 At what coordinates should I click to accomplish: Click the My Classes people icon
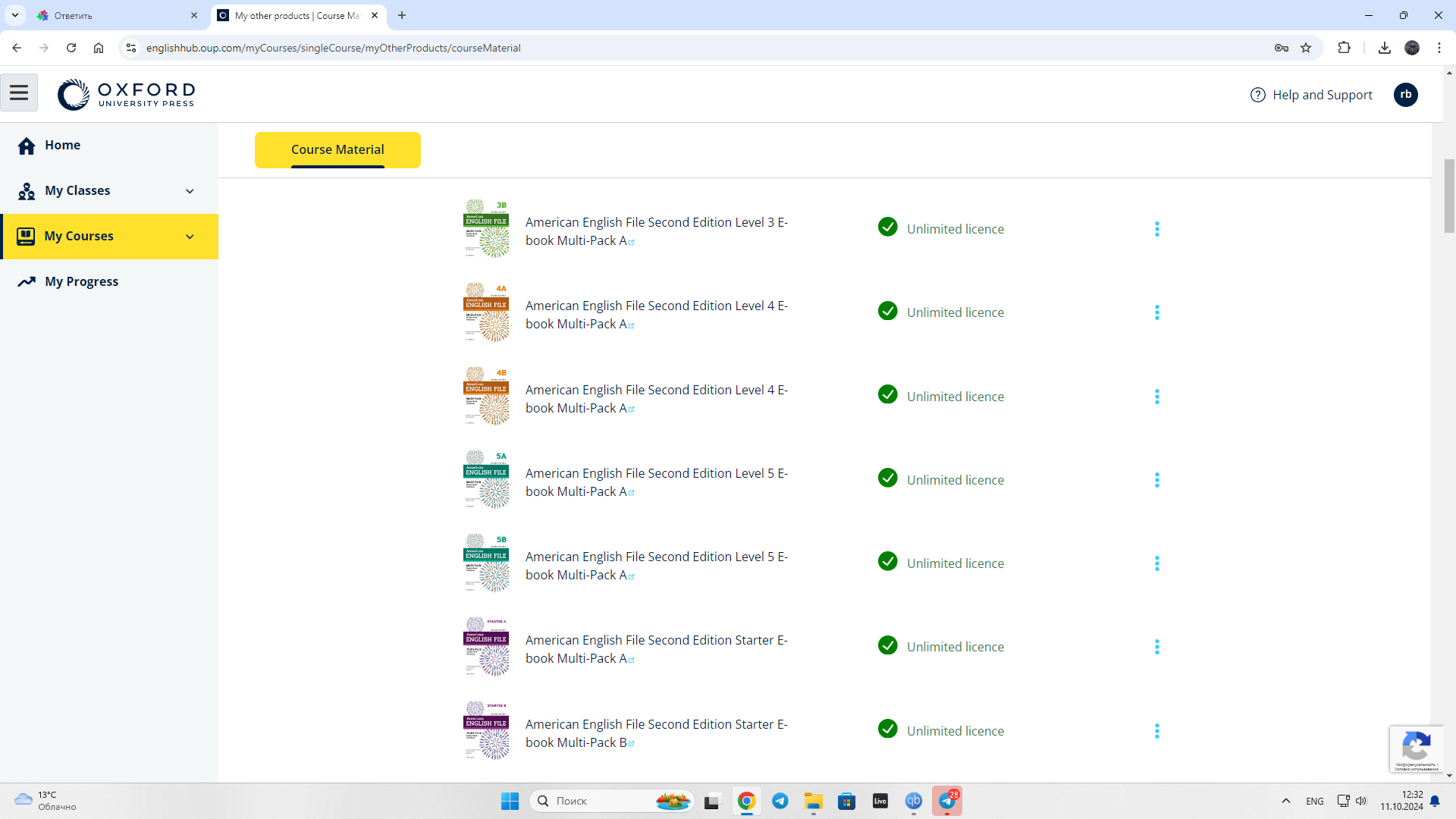(x=27, y=191)
